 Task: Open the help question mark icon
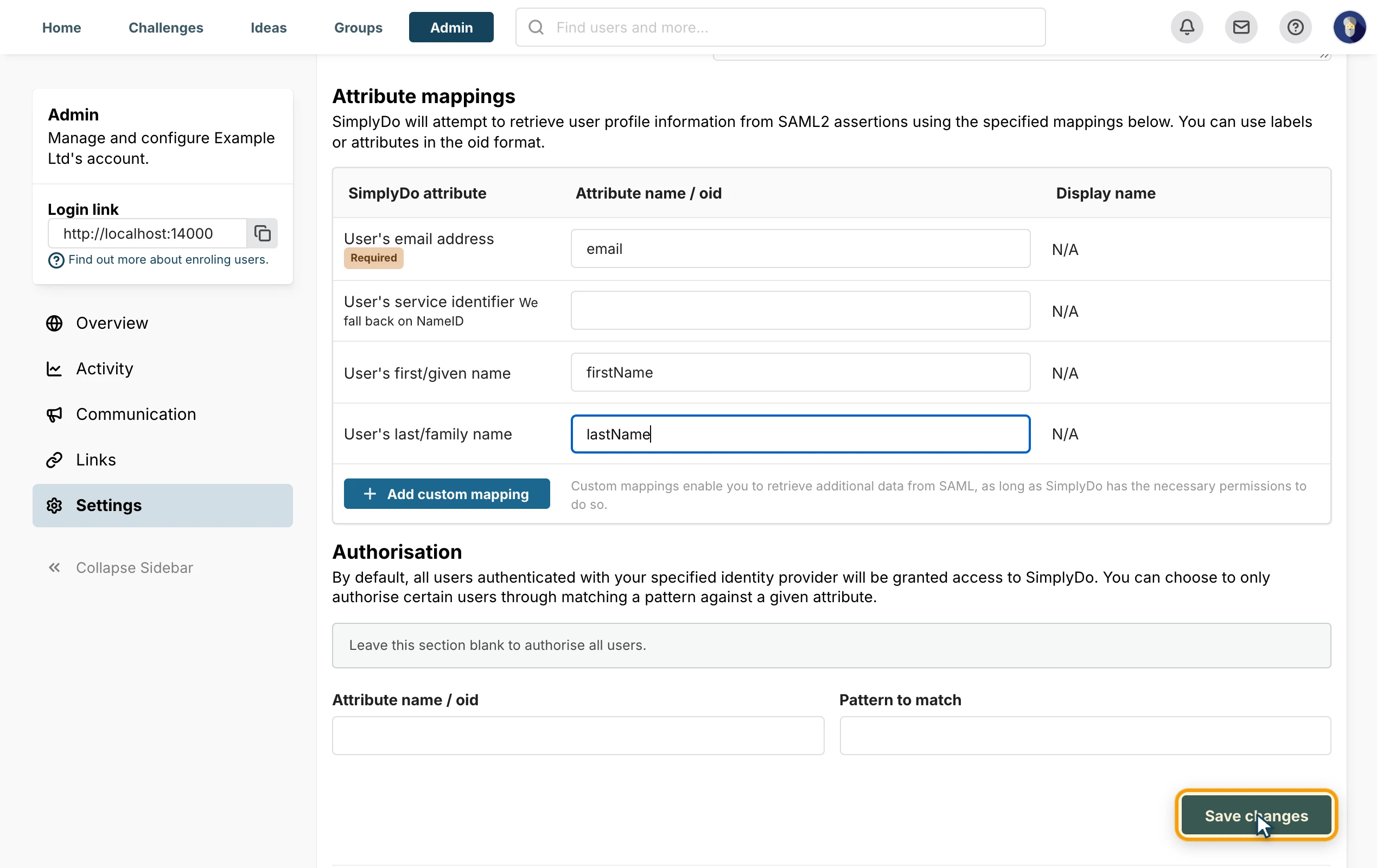click(1295, 27)
